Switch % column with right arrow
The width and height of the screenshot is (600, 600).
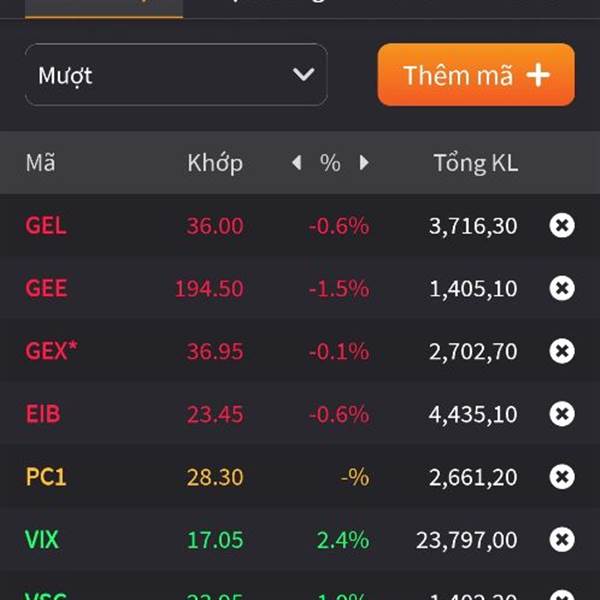(x=364, y=163)
